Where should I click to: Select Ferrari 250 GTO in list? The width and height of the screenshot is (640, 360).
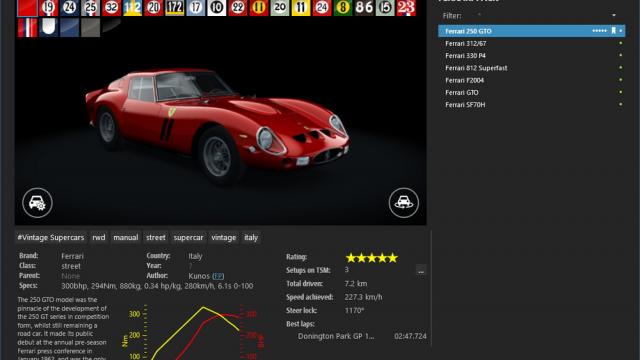pos(531,31)
